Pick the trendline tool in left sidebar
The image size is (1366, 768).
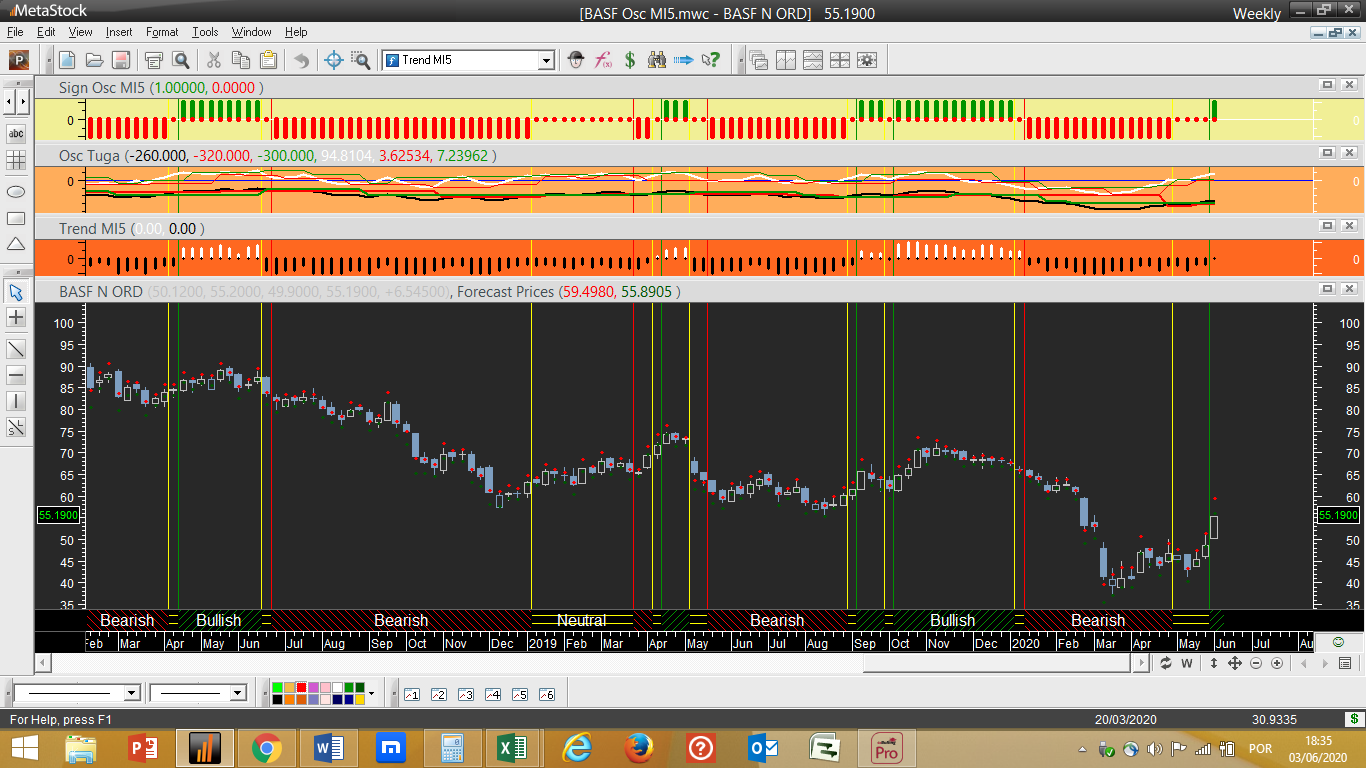click(x=16, y=348)
